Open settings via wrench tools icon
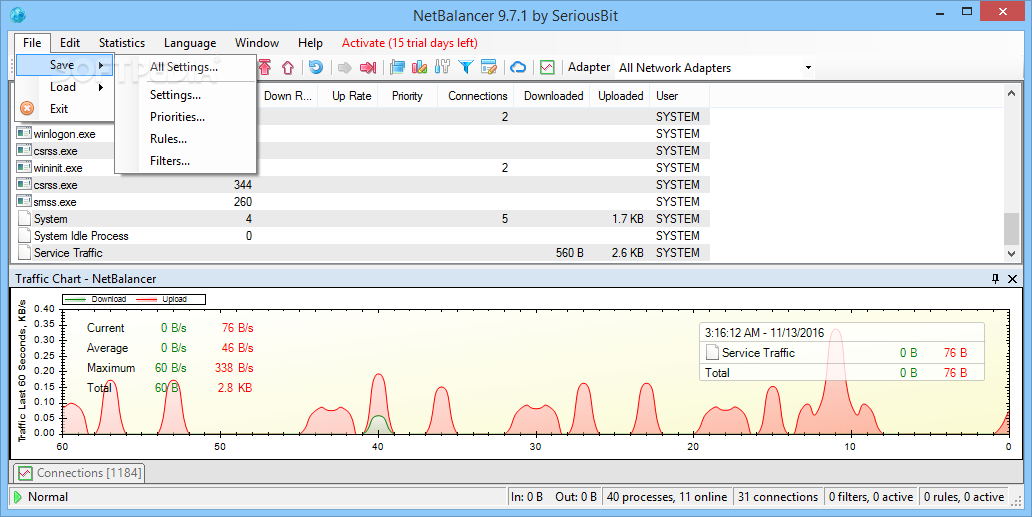The width and height of the screenshot is (1032, 517). (442, 67)
